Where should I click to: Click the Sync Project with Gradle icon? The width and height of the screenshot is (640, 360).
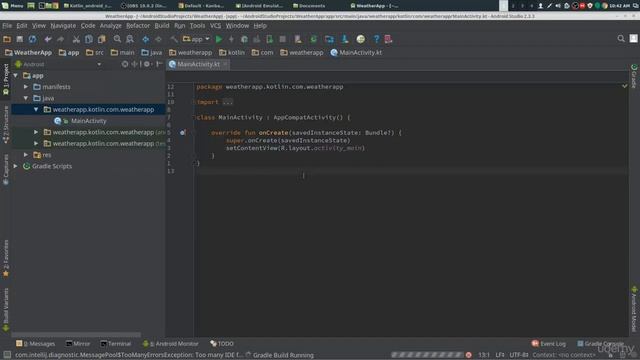pyautogui.click(x=313, y=39)
